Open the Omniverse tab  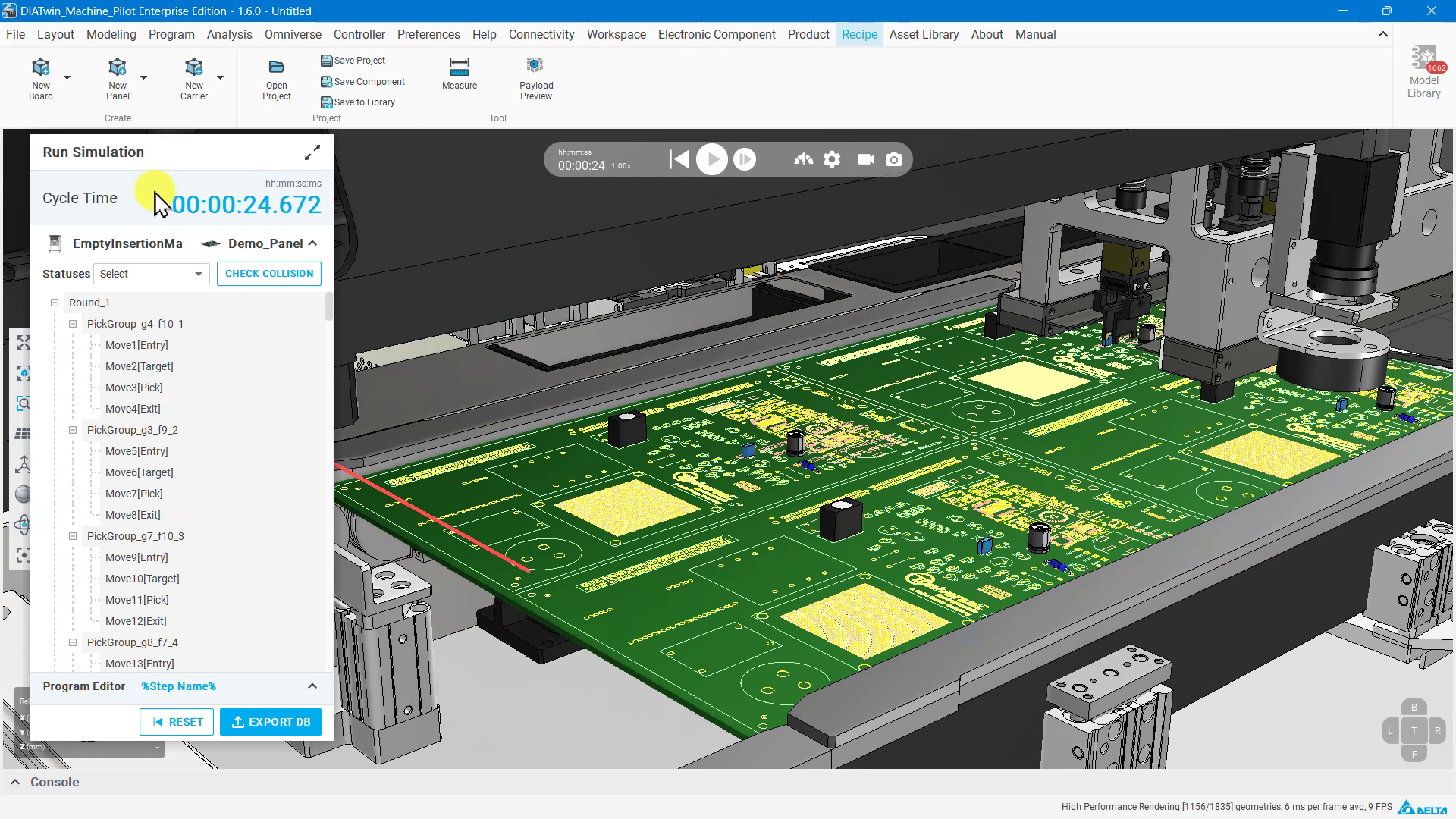(x=293, y=34)
